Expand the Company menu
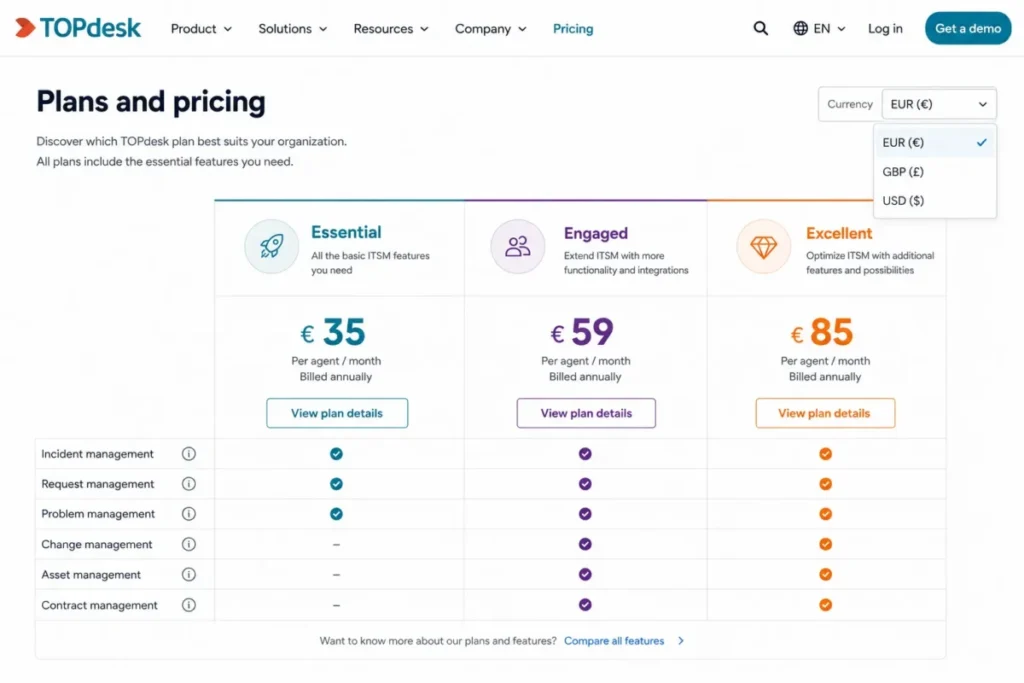Screen dimensions: 1024x683 point(490,29)
